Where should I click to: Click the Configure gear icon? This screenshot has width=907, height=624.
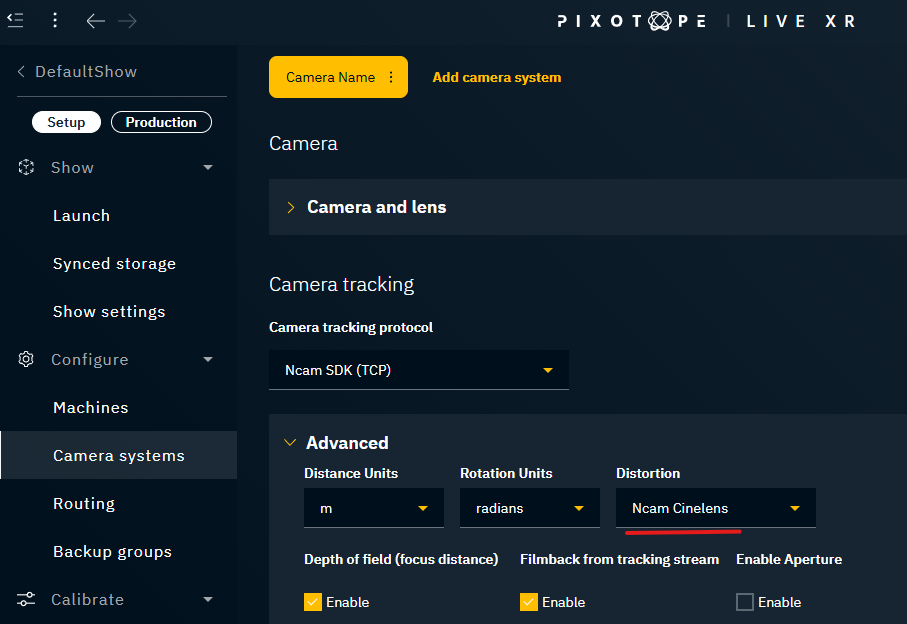coord(27,359)
